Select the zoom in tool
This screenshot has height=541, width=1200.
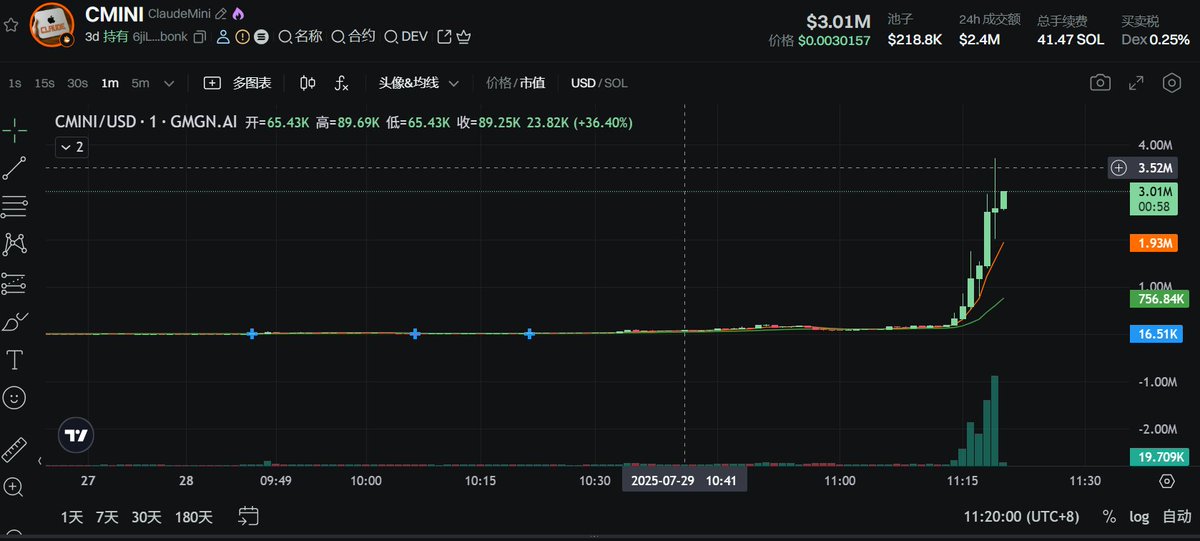click(14, 487)
